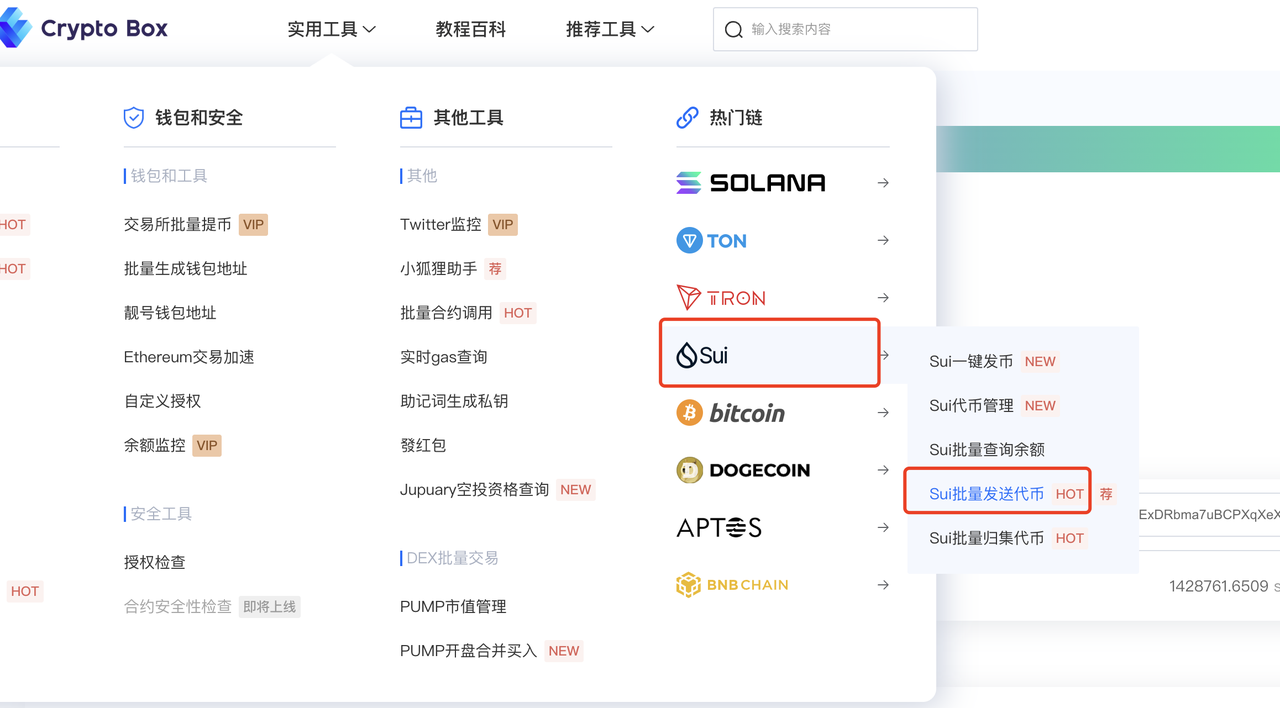
Task: Open 交易所批量提币 tool
Action: (x=177, y=225)
